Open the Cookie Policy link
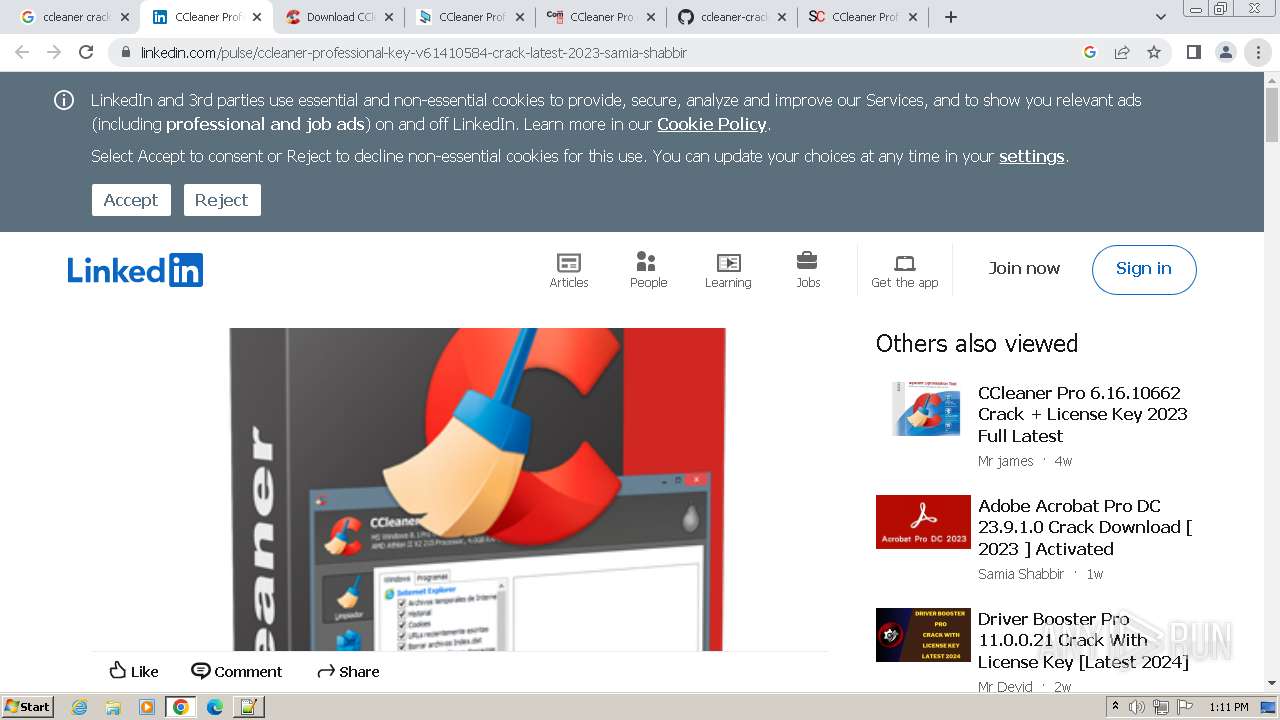 712,124
